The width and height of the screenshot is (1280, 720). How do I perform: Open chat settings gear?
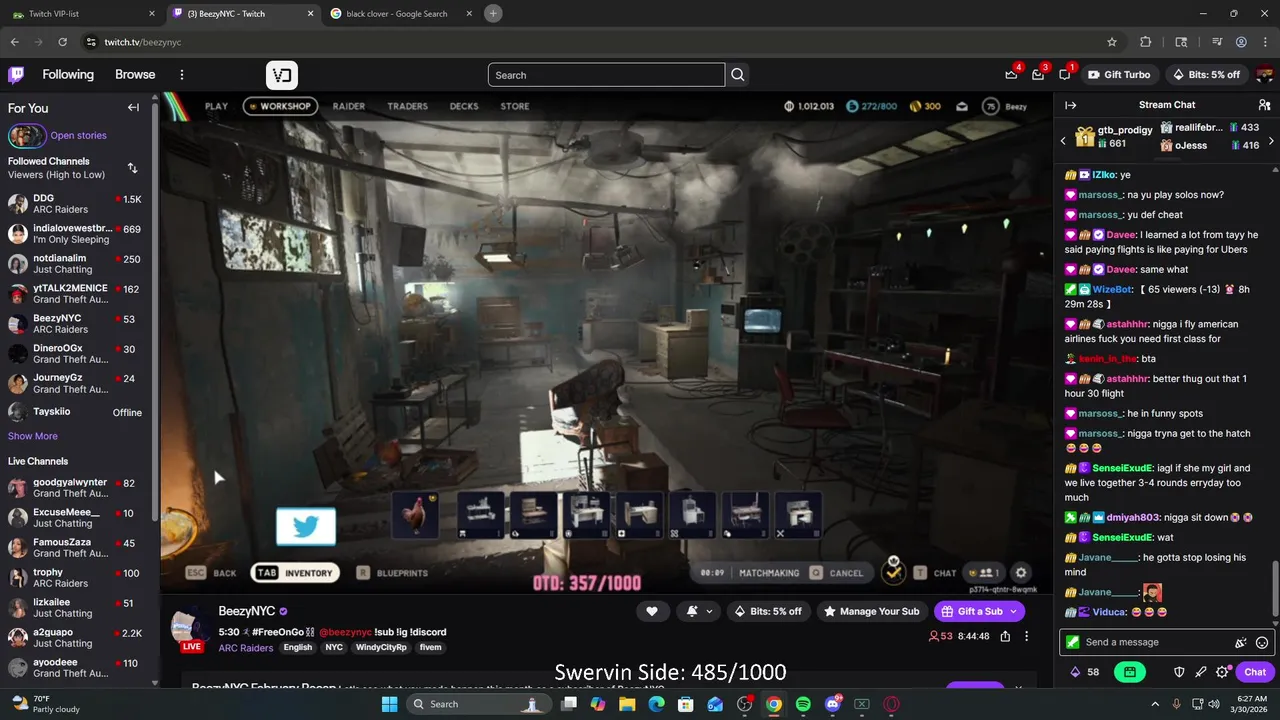pos(1221,672)
